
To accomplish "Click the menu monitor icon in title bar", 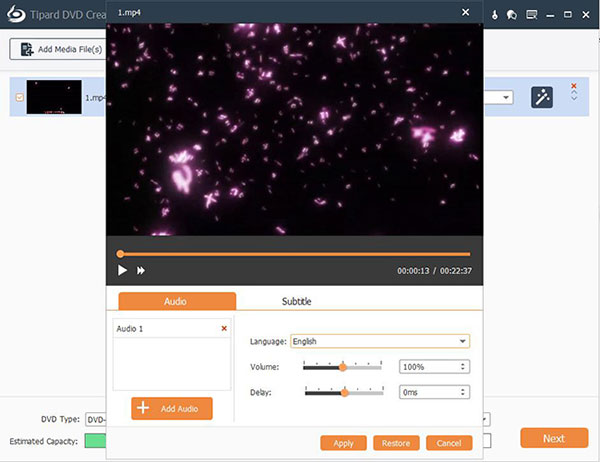I will point(533,13).
